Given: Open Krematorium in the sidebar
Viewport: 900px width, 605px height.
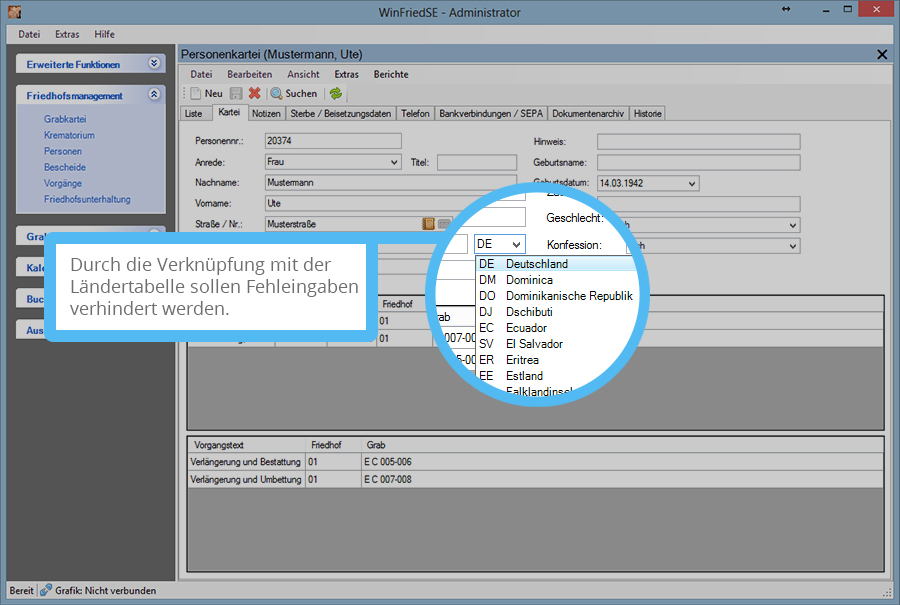Looking at the screenshot, I should [69, 135].
